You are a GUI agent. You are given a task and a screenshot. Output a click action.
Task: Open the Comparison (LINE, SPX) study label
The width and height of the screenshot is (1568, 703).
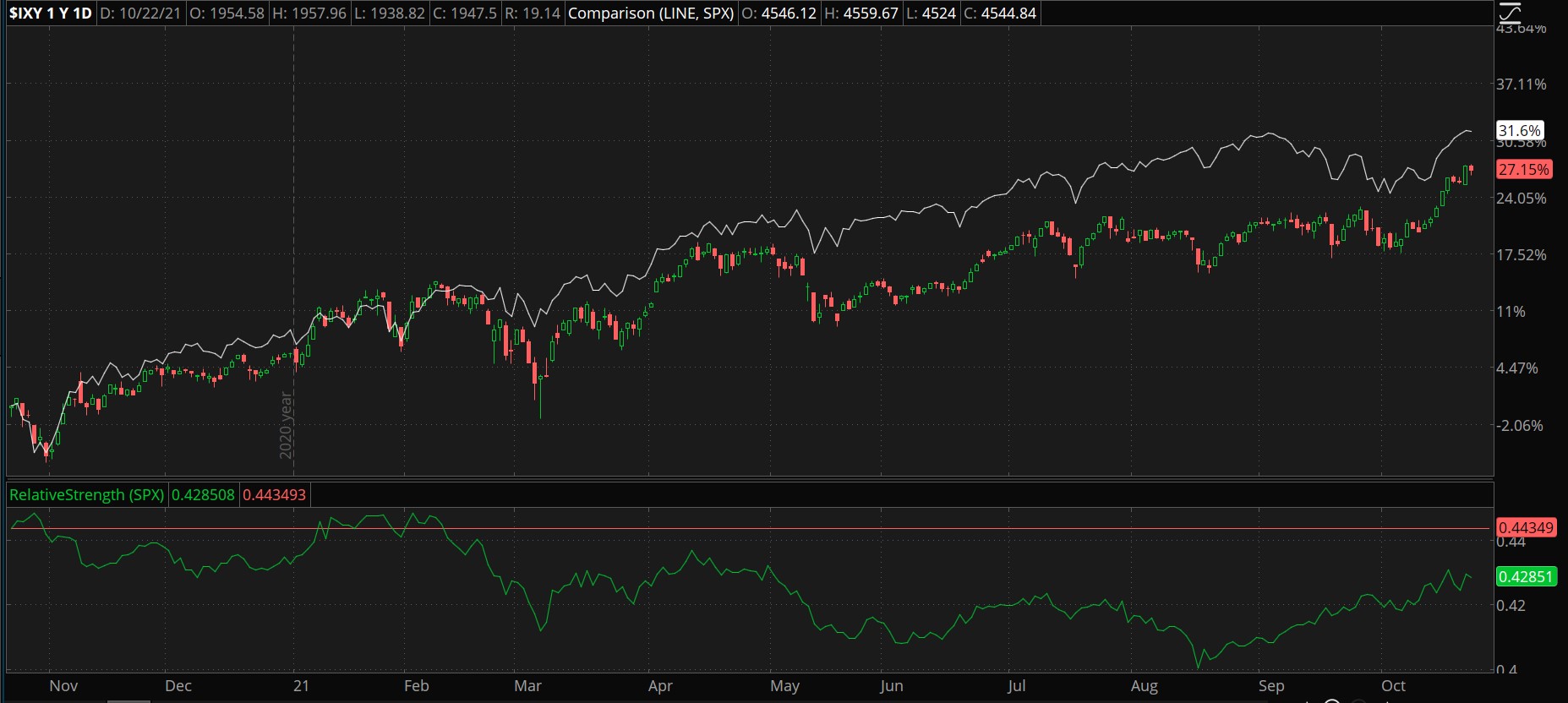(x=651, y=14)
